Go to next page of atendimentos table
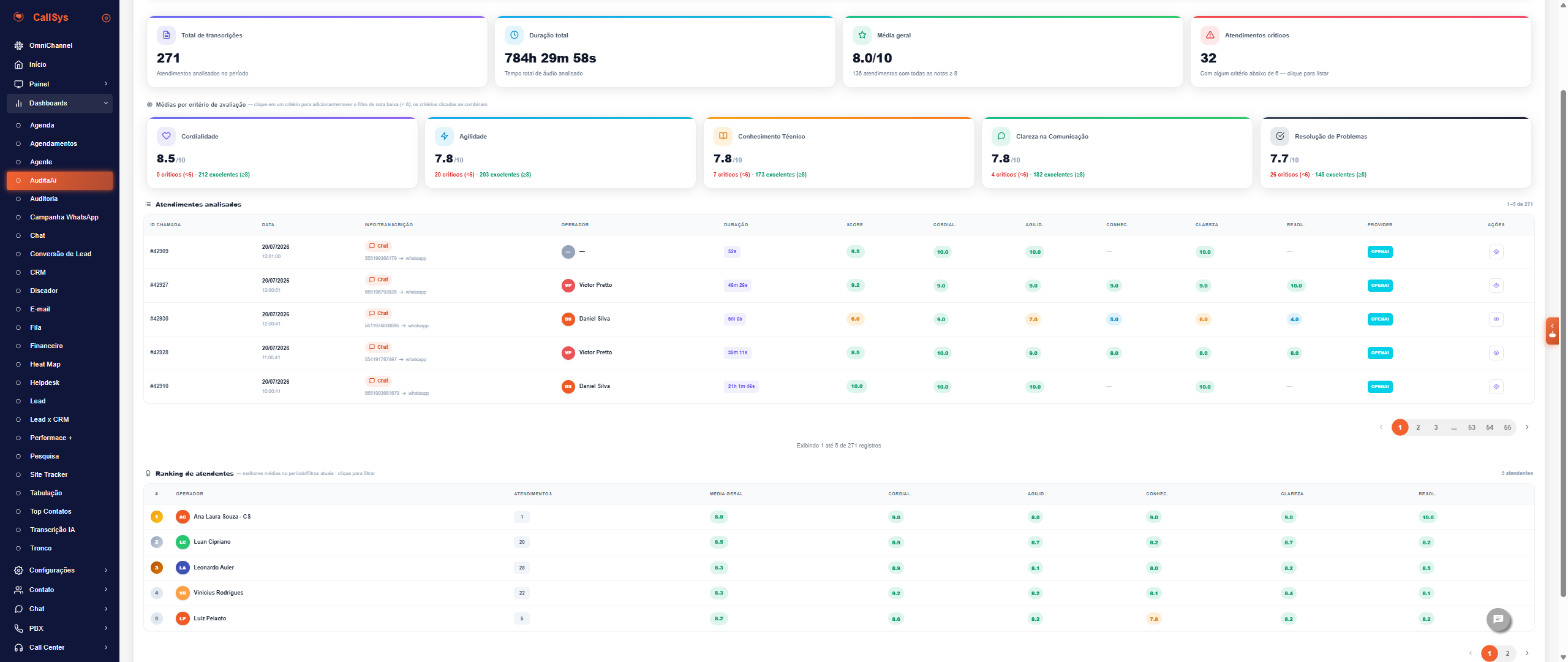Viewport: 1568px width, 662px height. [1527, 427]
